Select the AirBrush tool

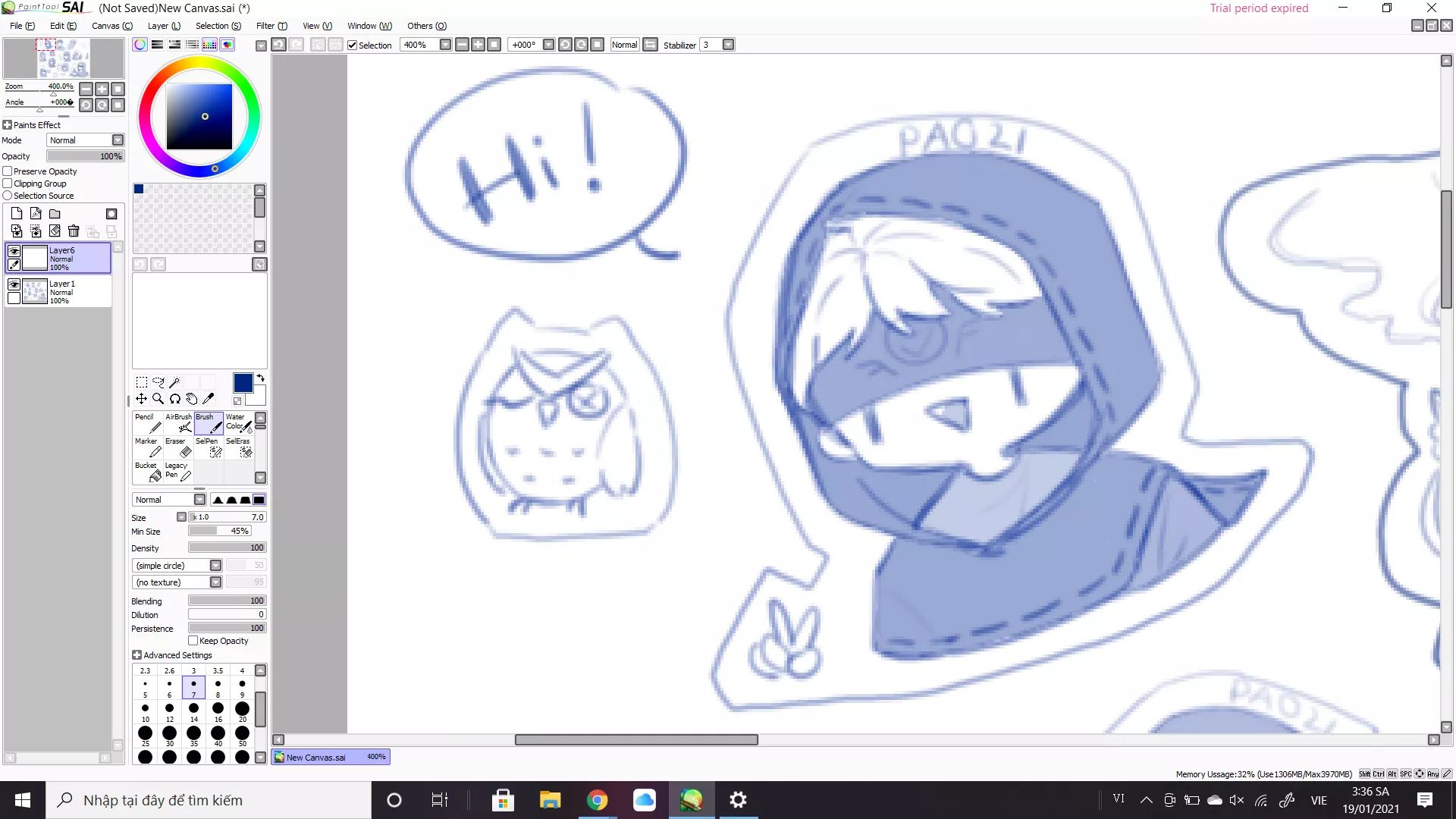(179, 422)
